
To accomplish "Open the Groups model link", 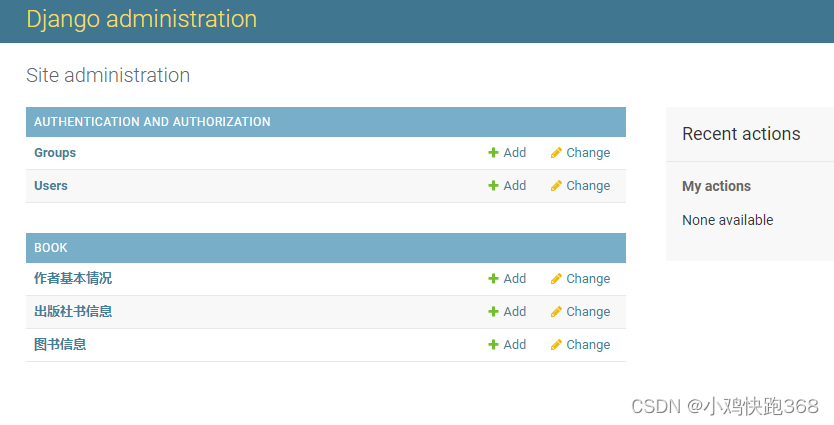I will 55,153.
